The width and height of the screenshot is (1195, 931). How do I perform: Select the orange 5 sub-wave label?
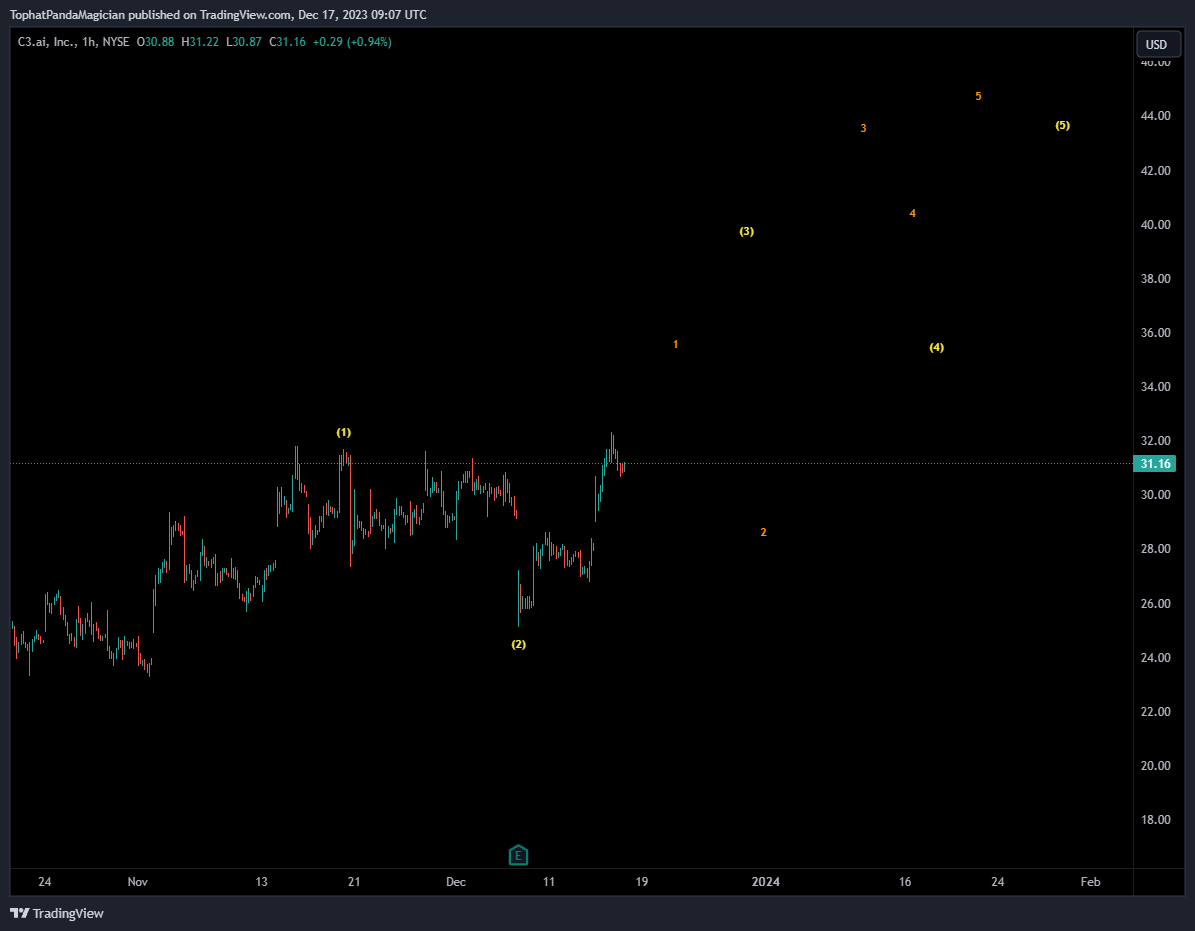979,96
